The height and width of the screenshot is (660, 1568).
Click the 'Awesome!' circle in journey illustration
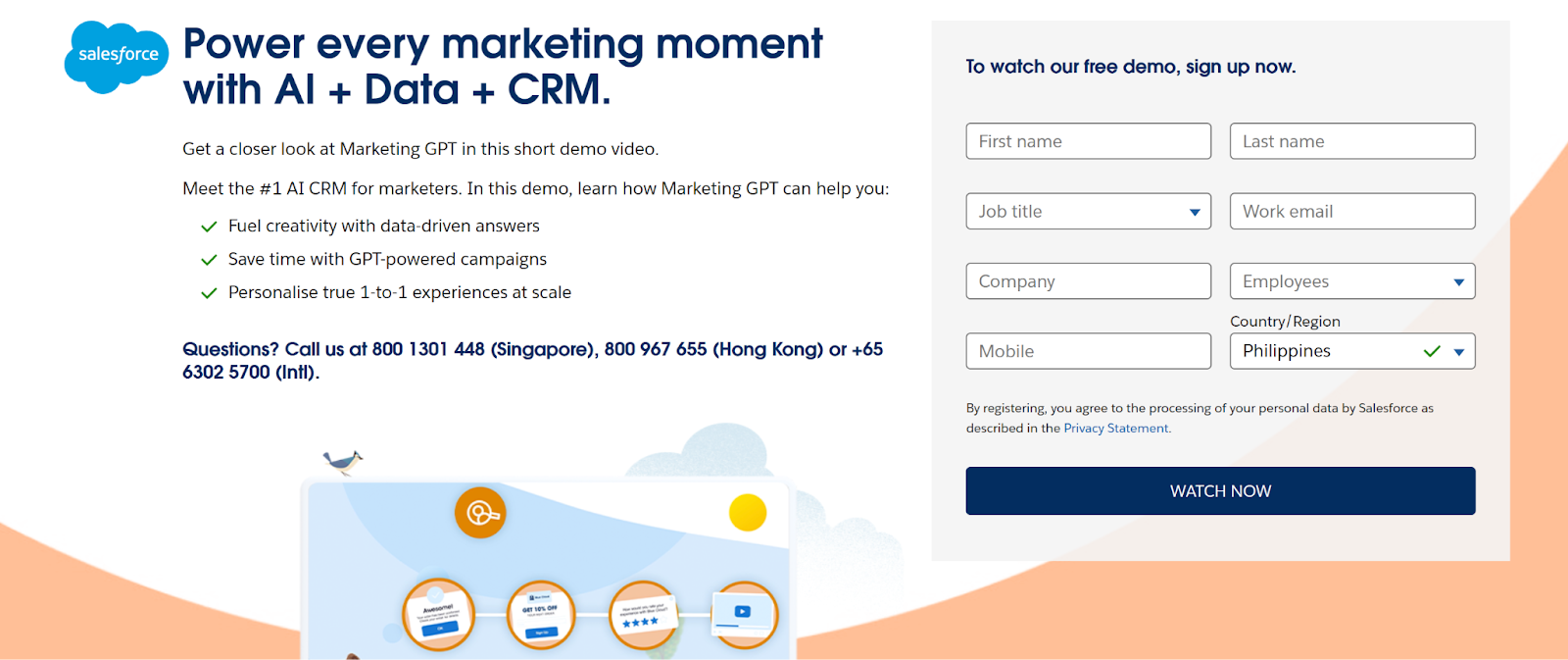point(438,615)
